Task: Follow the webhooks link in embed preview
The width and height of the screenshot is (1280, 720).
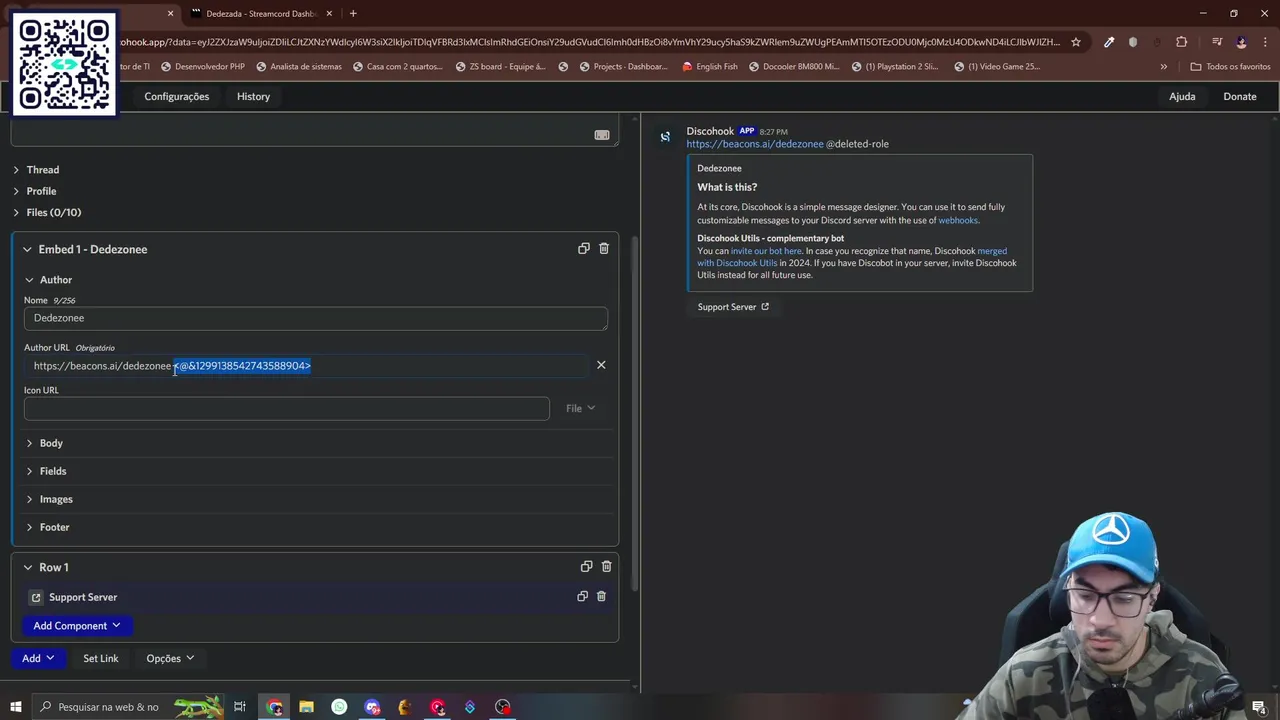Action: tap(958, 220)
